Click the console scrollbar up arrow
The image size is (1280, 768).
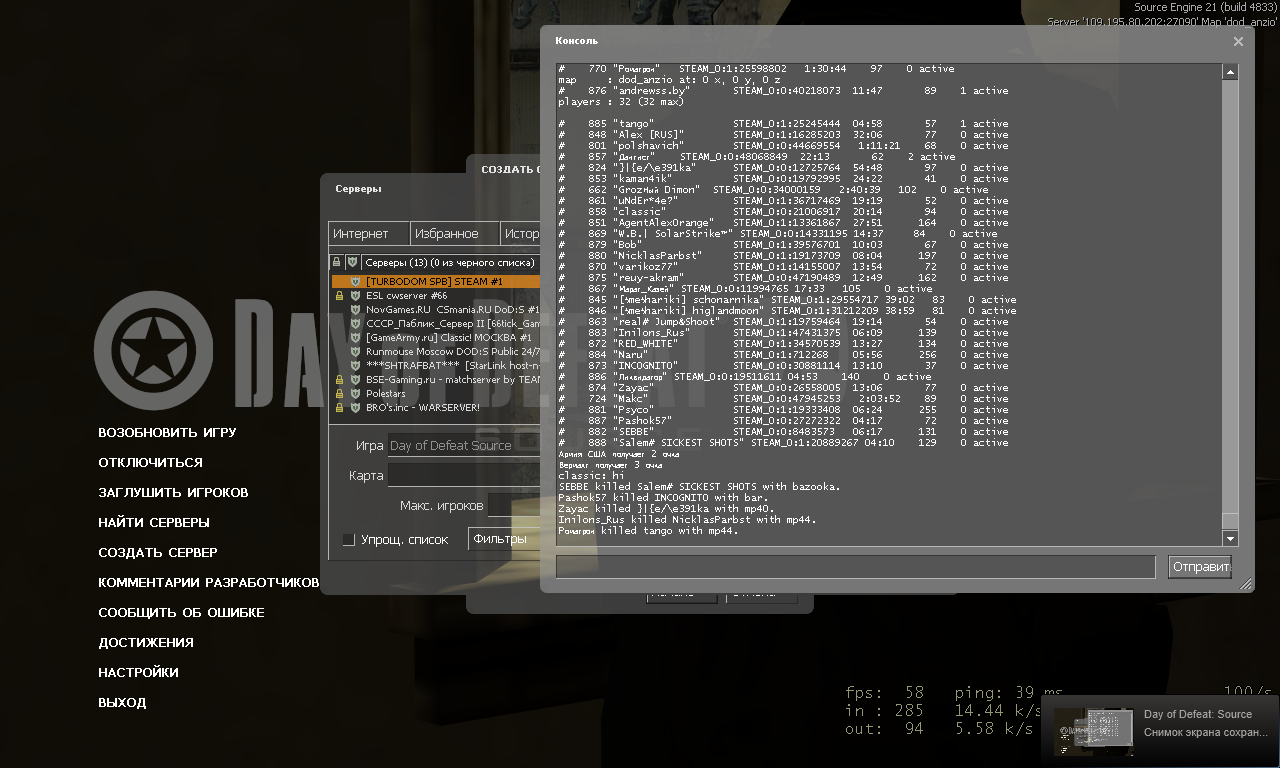[x=1230, y=71]
